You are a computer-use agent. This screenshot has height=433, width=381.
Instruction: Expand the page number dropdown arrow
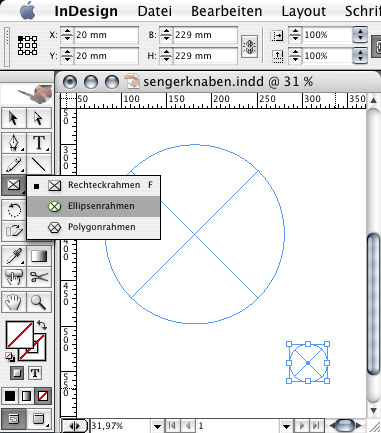[x=286, y=426]
